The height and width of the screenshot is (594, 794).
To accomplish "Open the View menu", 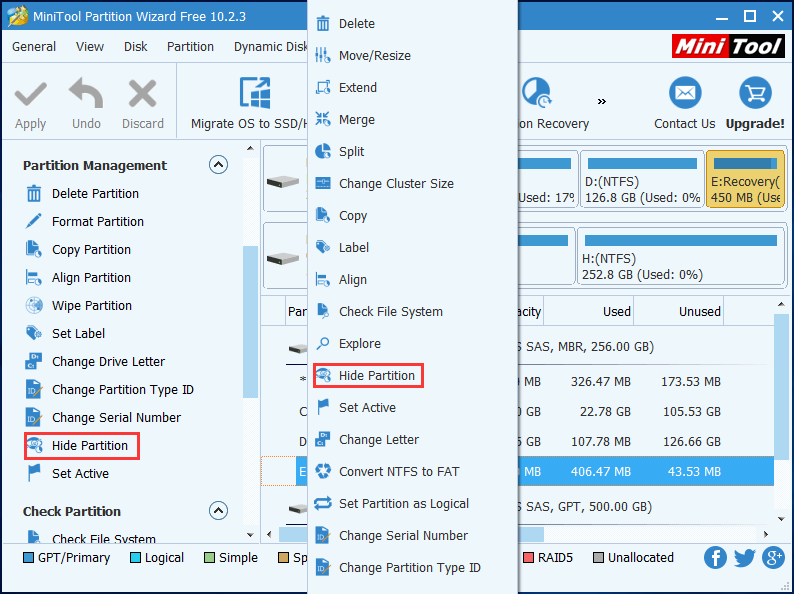I will (x=90, y=47).
